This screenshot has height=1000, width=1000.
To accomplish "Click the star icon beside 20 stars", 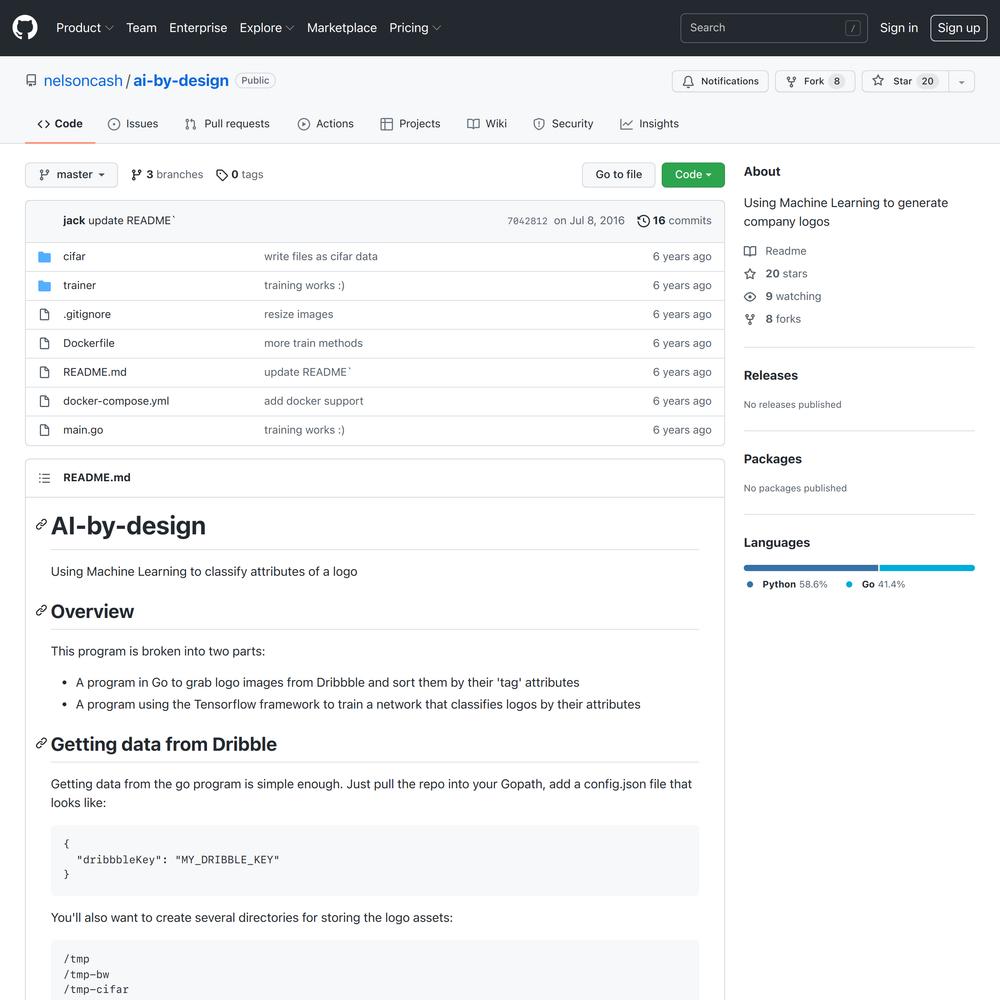I will (x=750, y=274).
